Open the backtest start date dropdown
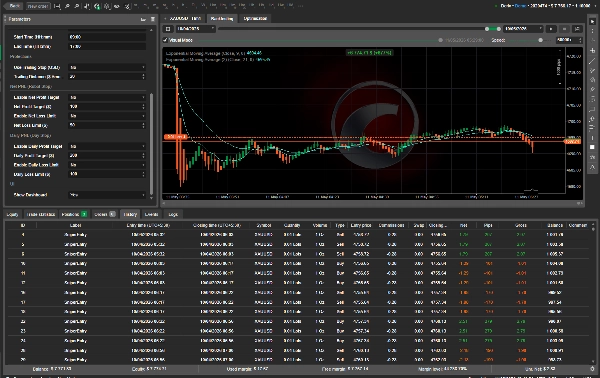This screenshot has width=600, height=378. pyautogui.click(x=196, y=29)
